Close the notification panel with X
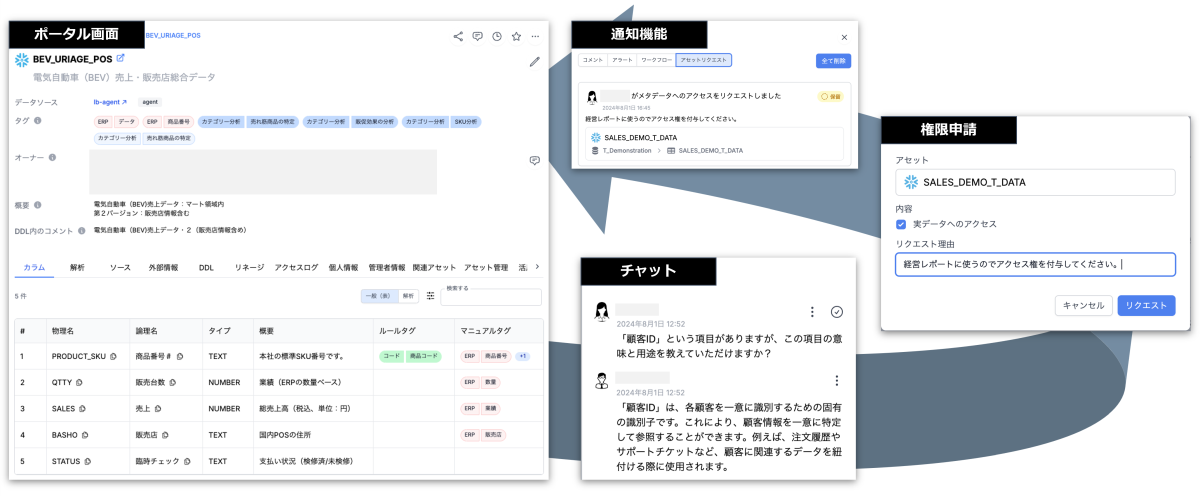 click(x=844, y=37)
